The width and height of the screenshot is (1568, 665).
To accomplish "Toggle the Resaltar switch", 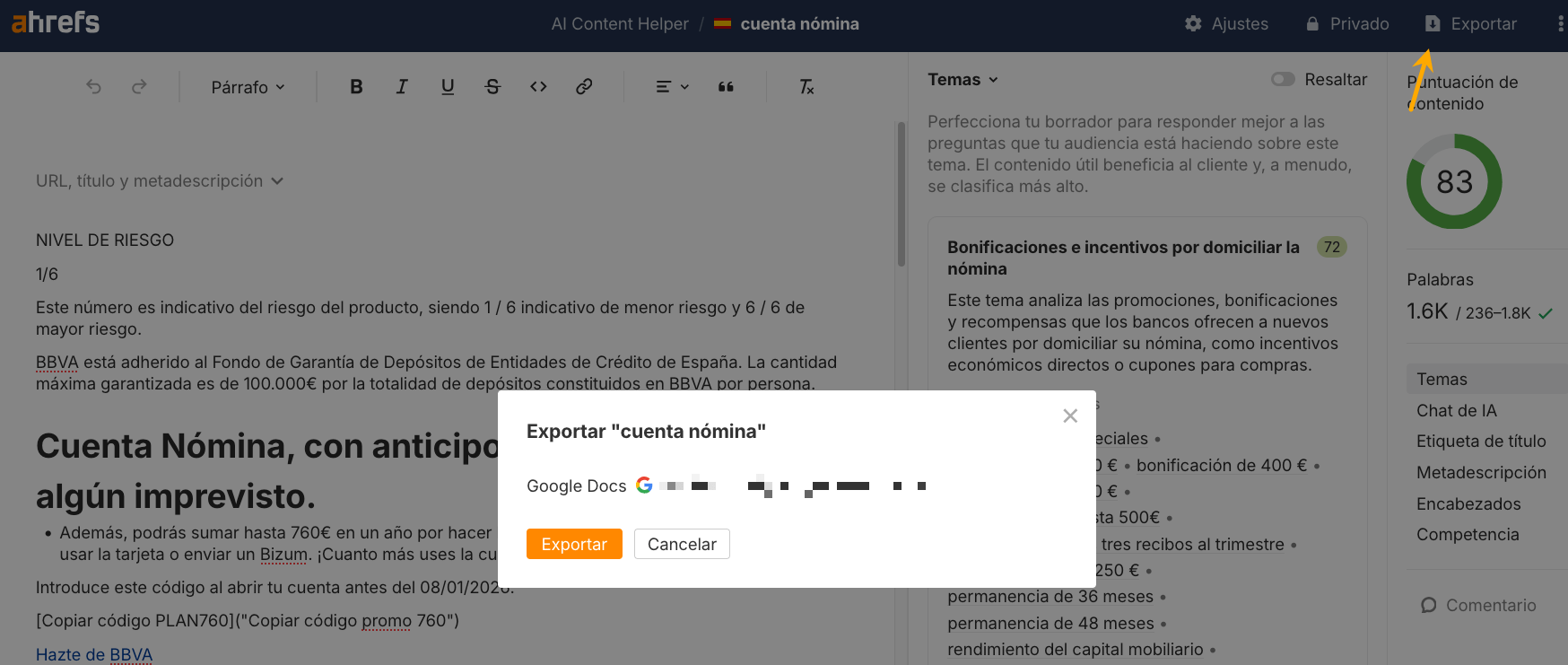I will pos(1283,80).
